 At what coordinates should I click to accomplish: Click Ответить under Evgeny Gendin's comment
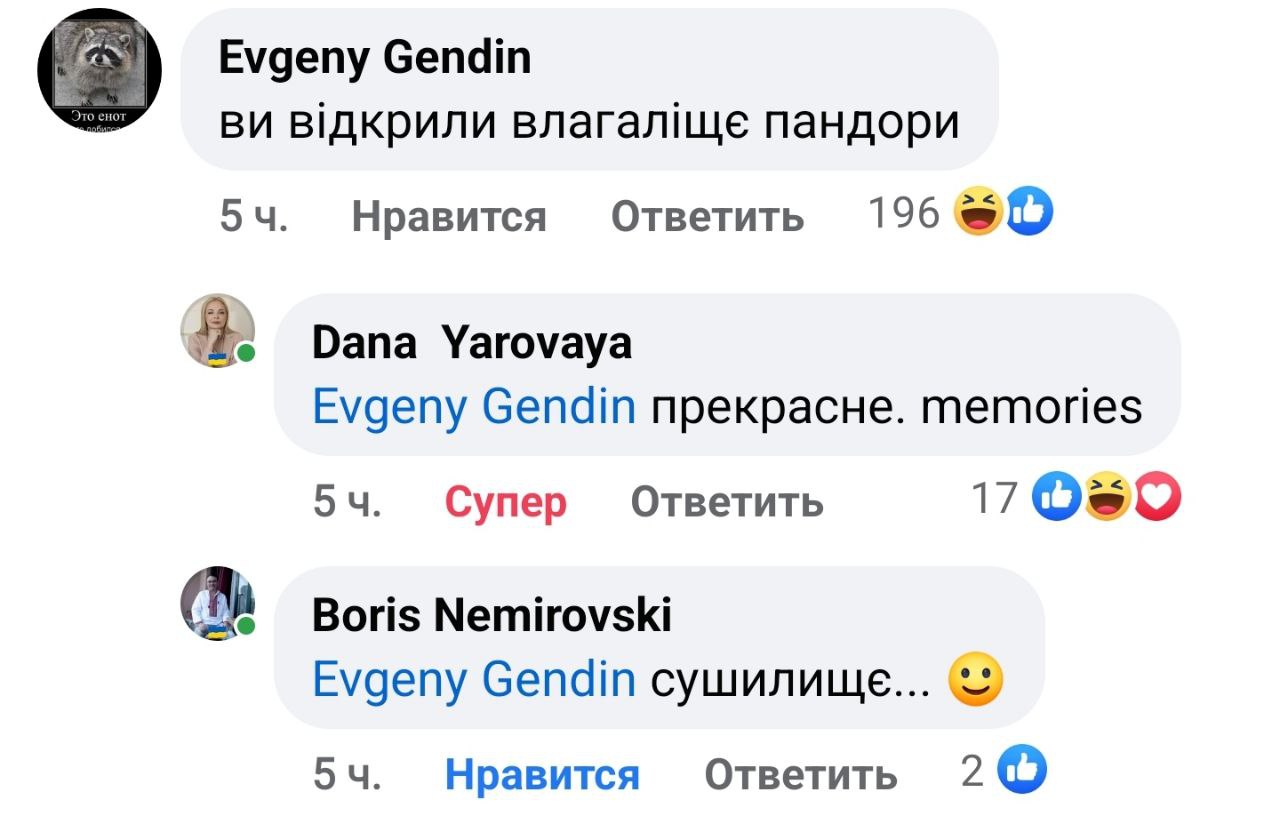[x=707, y=215]
